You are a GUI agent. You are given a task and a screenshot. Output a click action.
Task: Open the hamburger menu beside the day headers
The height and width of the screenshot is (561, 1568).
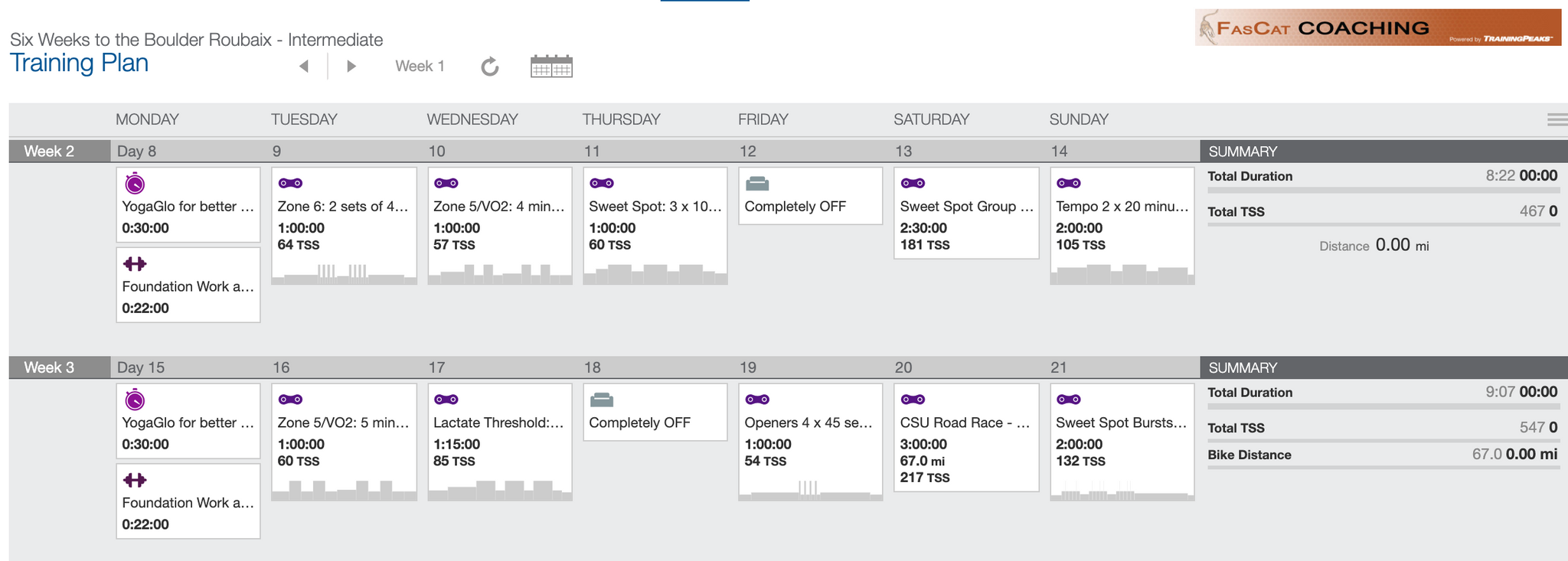click(x=1557, y=119)
